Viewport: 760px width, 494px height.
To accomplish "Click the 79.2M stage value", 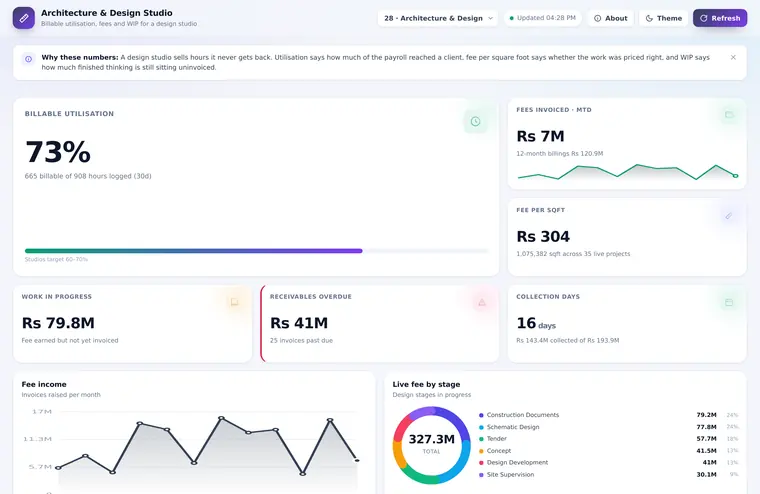I will point(706,415).
